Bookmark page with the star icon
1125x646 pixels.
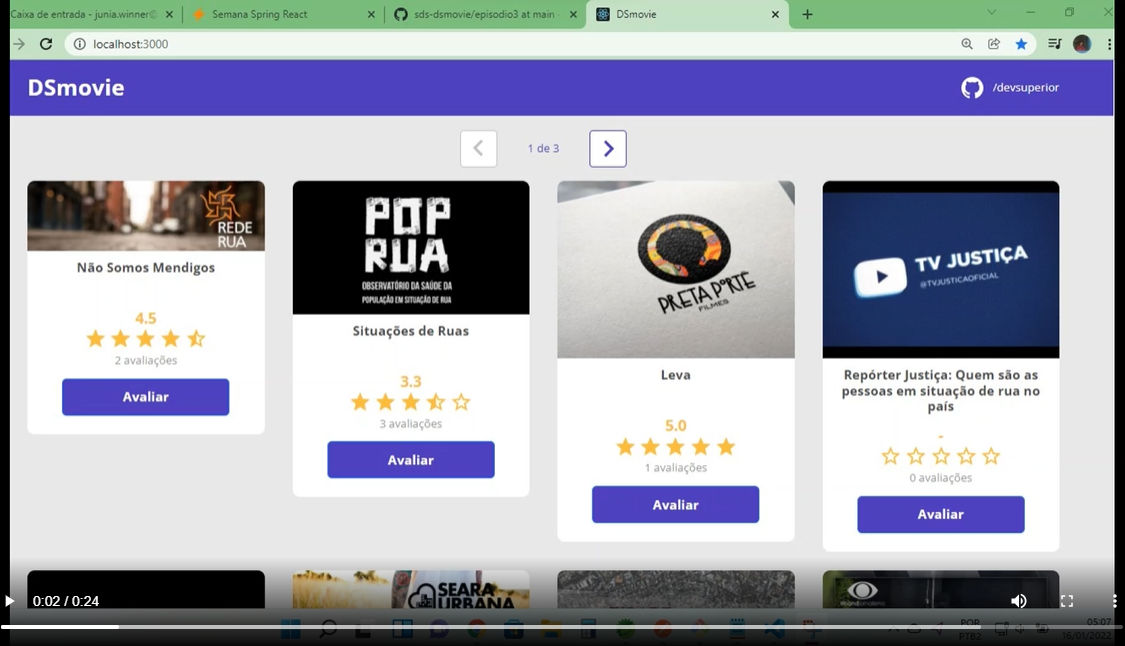1021,44
